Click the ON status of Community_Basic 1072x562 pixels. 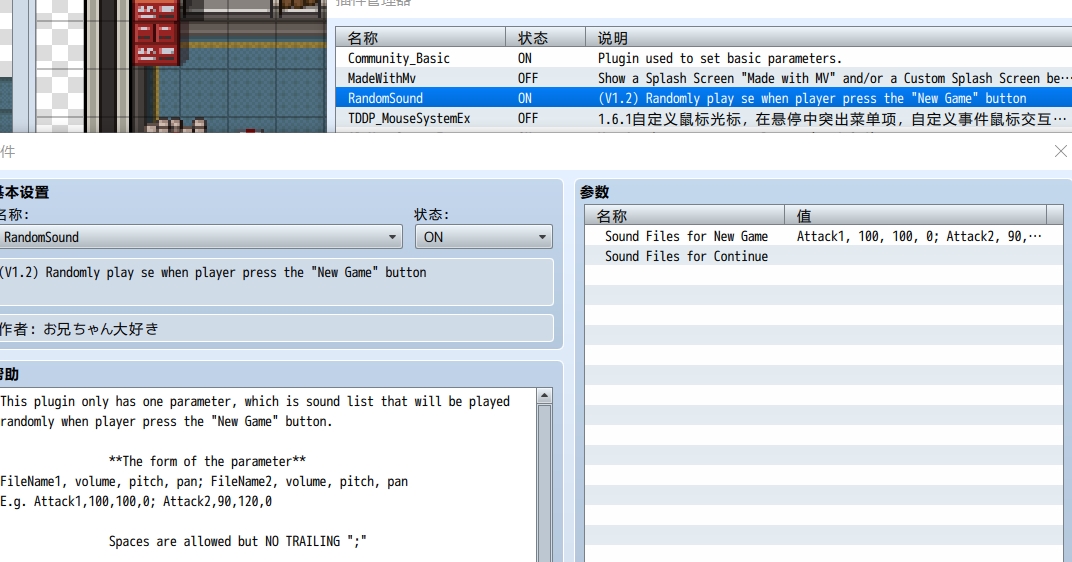pos(524,58)
